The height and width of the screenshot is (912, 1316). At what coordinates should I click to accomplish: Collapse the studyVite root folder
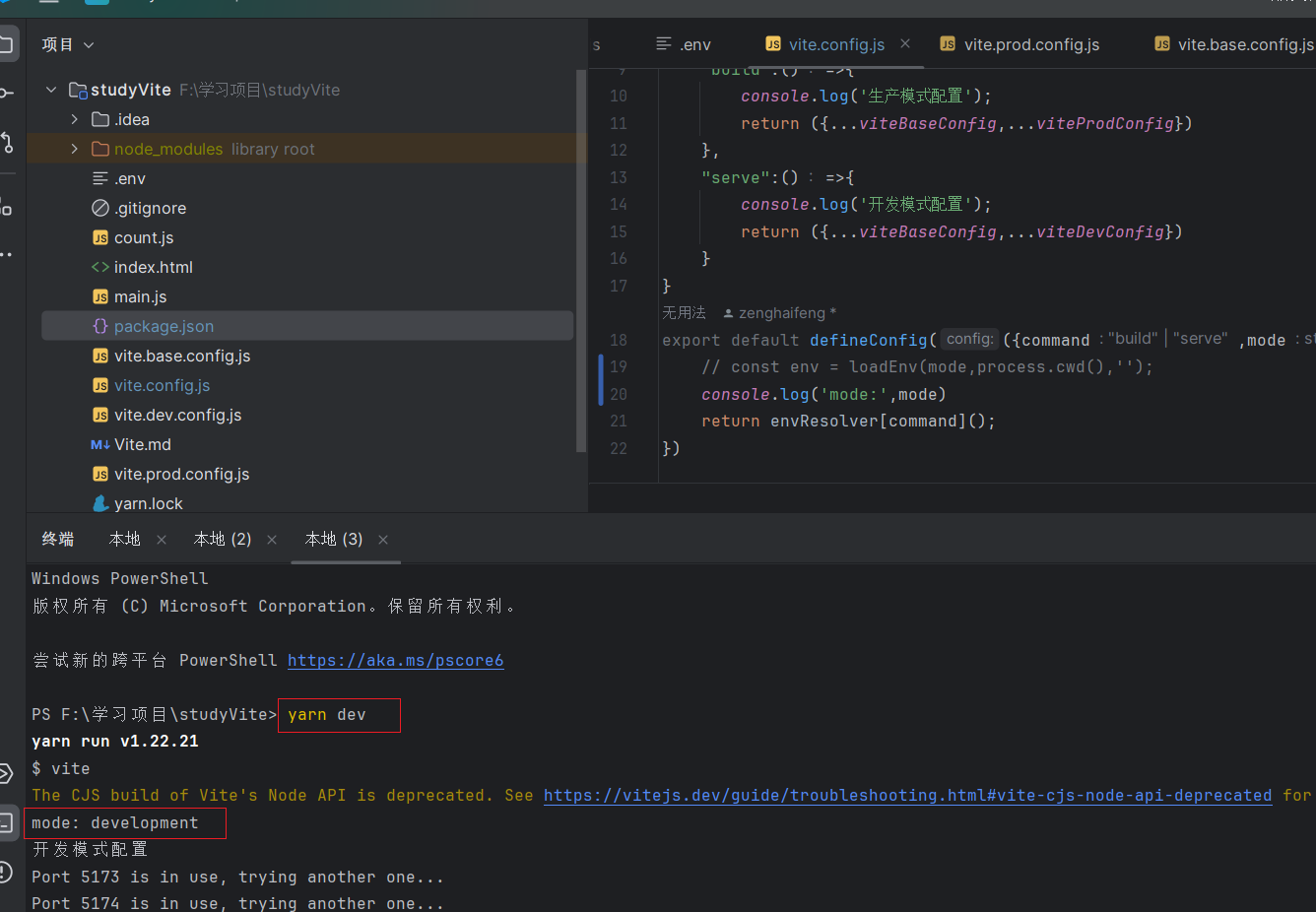(51, 90)
